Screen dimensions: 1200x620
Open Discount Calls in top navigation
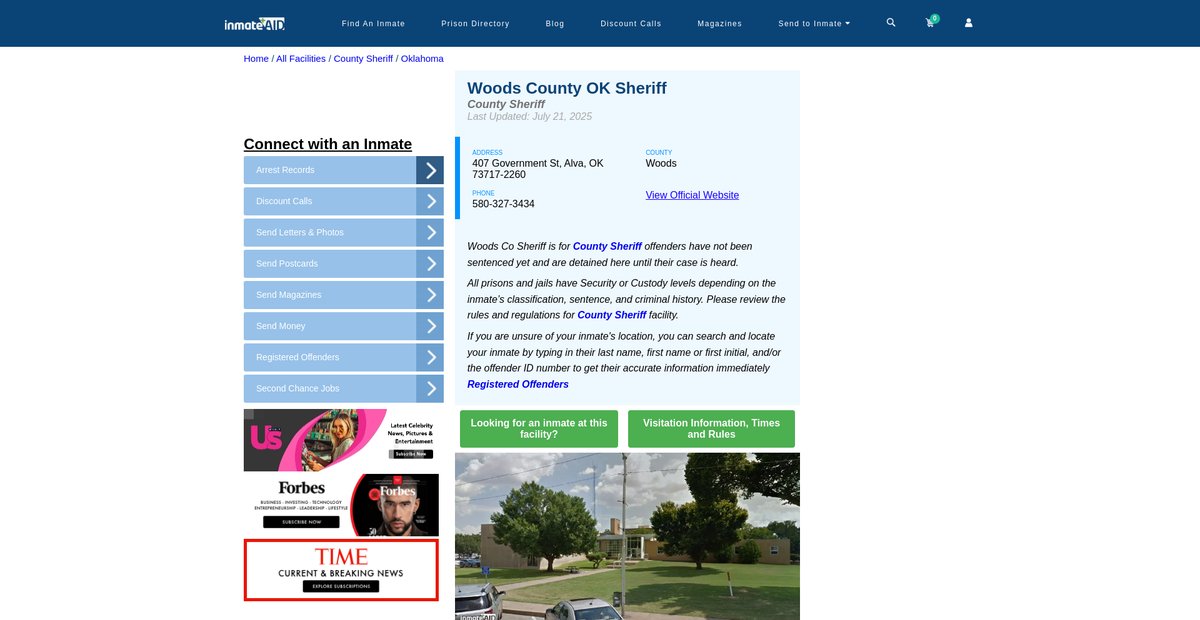[631, 23]
